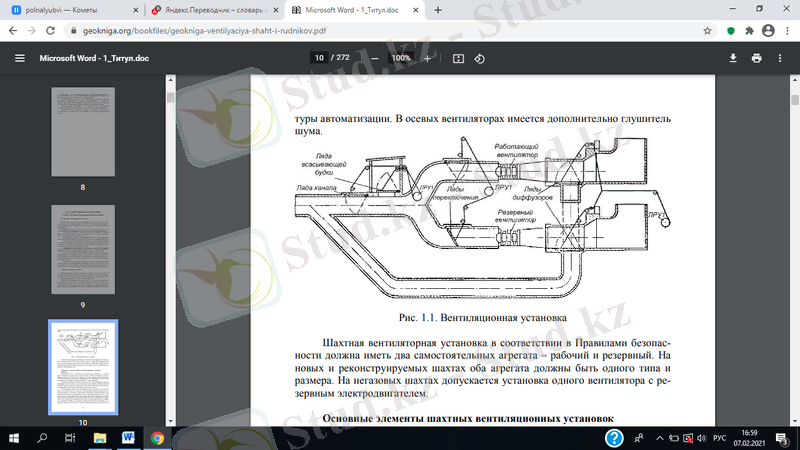
Task: Click the zoom in plus button
Action: point(428,58)
